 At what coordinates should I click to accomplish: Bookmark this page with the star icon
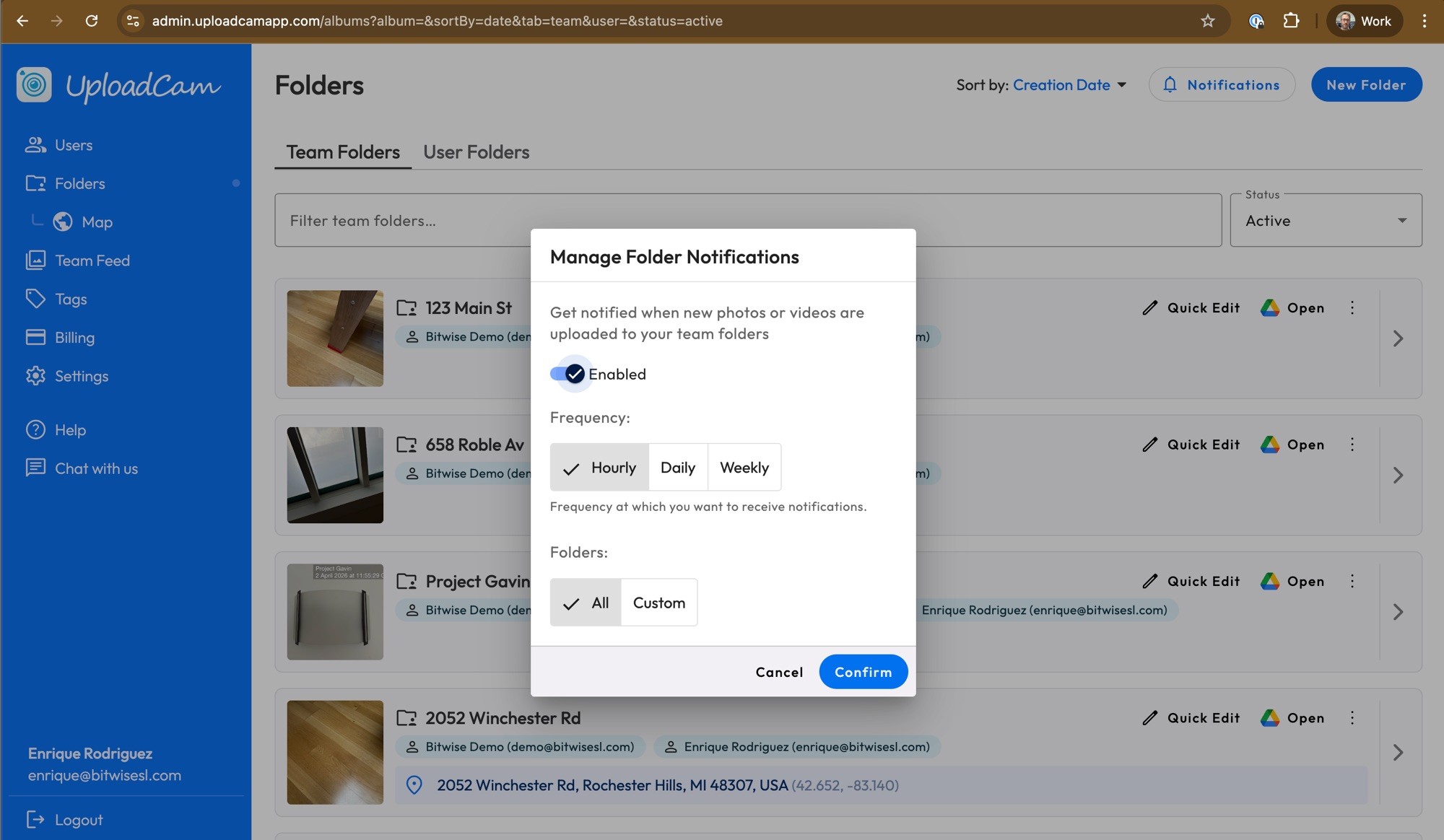click(1207, 21)
